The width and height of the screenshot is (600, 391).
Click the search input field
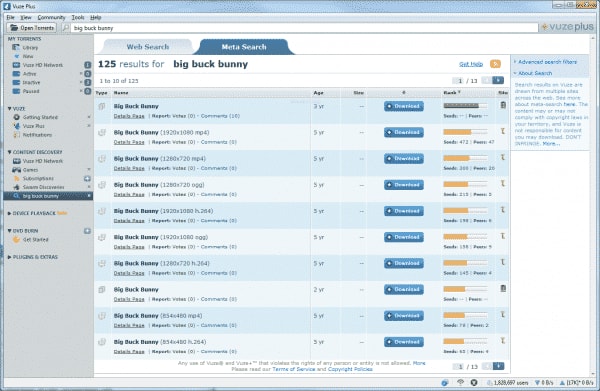tap(305, 28)
